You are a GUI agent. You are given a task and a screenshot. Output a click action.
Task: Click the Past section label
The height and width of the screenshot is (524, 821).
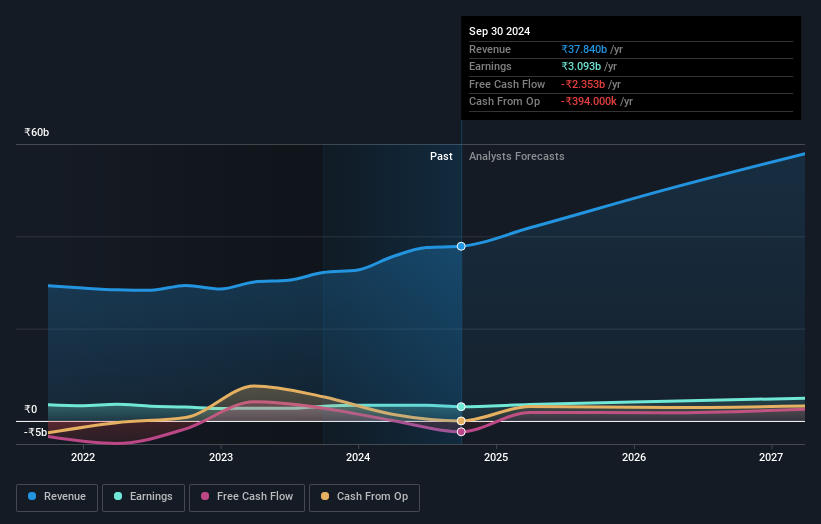(x=441, y=157)
